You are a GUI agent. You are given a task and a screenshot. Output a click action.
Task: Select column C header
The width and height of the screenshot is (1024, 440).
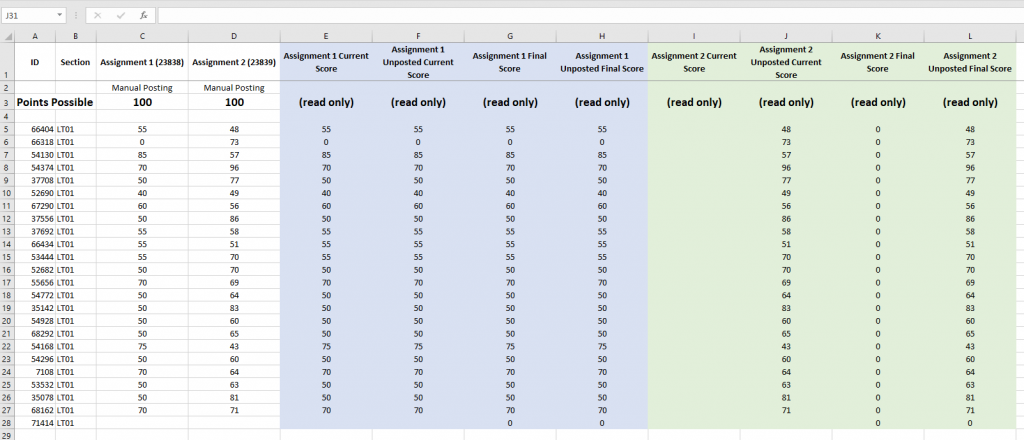[142, 36]
